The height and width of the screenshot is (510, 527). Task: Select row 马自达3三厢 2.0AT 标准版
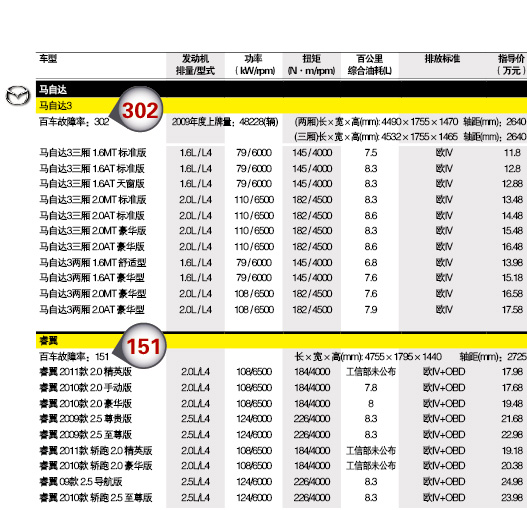point(281,215)
